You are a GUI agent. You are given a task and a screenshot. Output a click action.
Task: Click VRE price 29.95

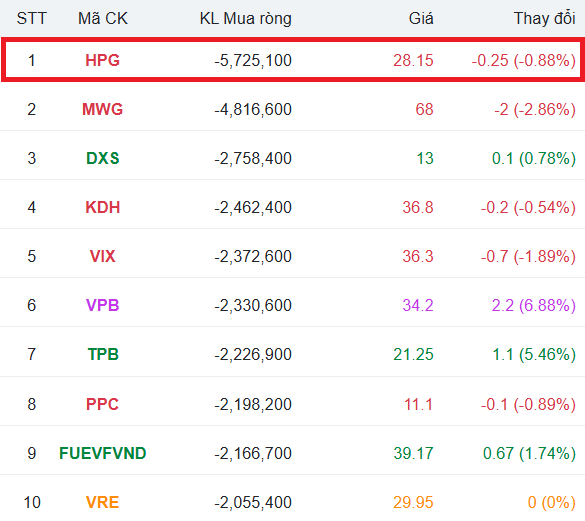[413, 502]
